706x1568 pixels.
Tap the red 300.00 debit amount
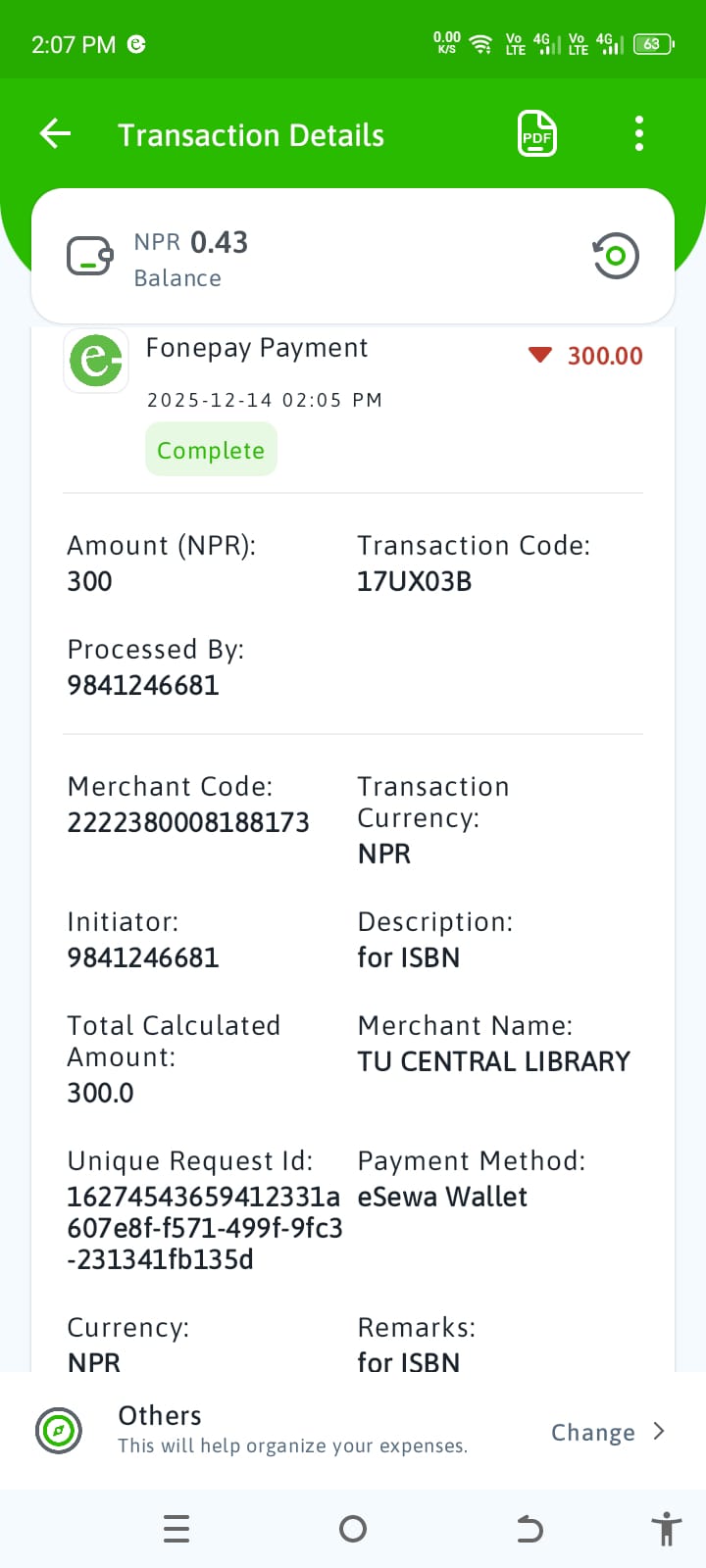(x=604, y=356)
